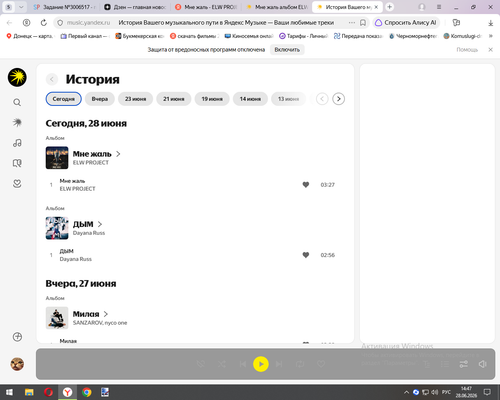Open Opera from the taskbar

pos(48,392)
